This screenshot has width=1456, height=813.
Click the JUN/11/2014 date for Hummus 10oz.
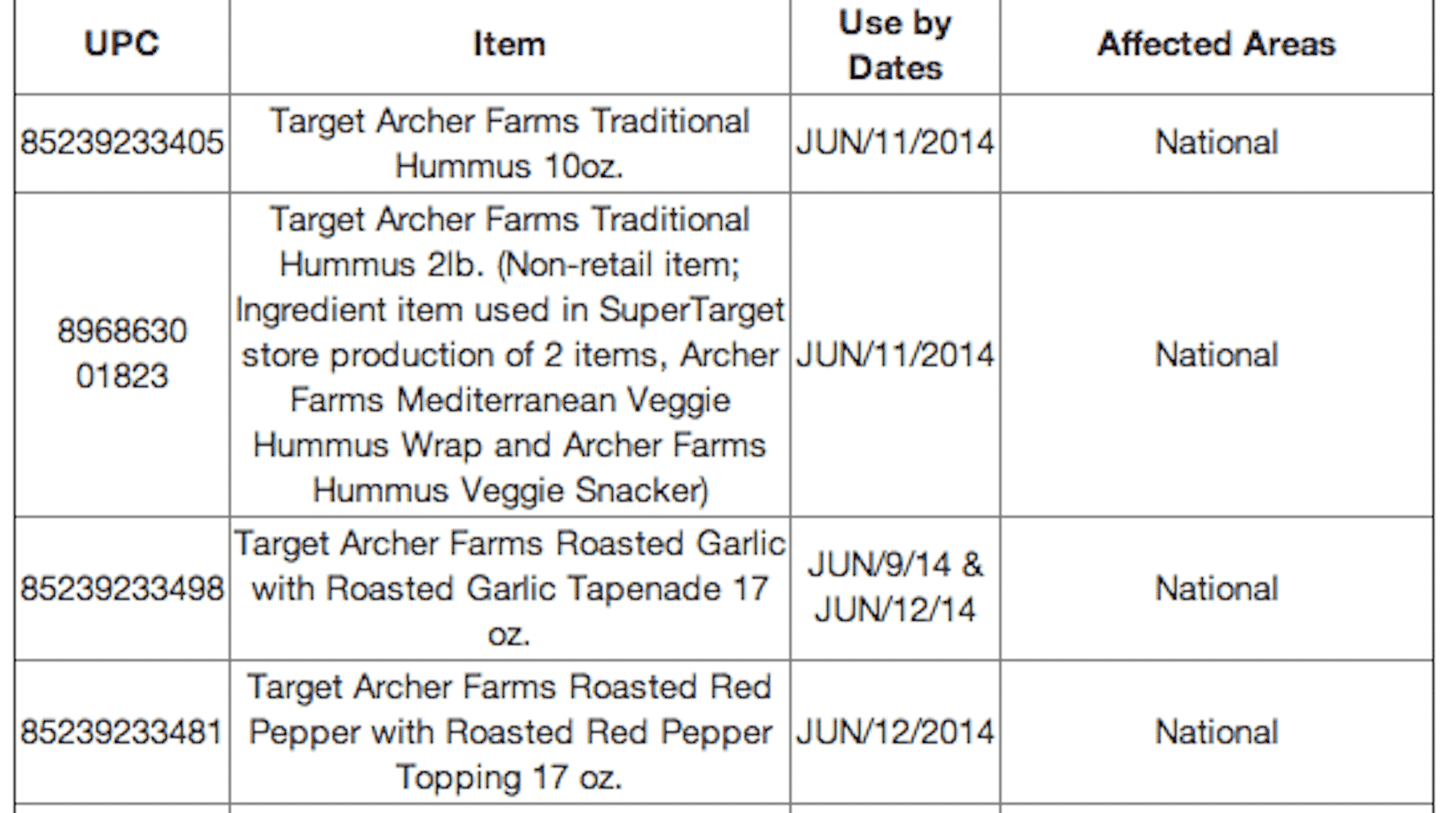(x=895, y=142)
